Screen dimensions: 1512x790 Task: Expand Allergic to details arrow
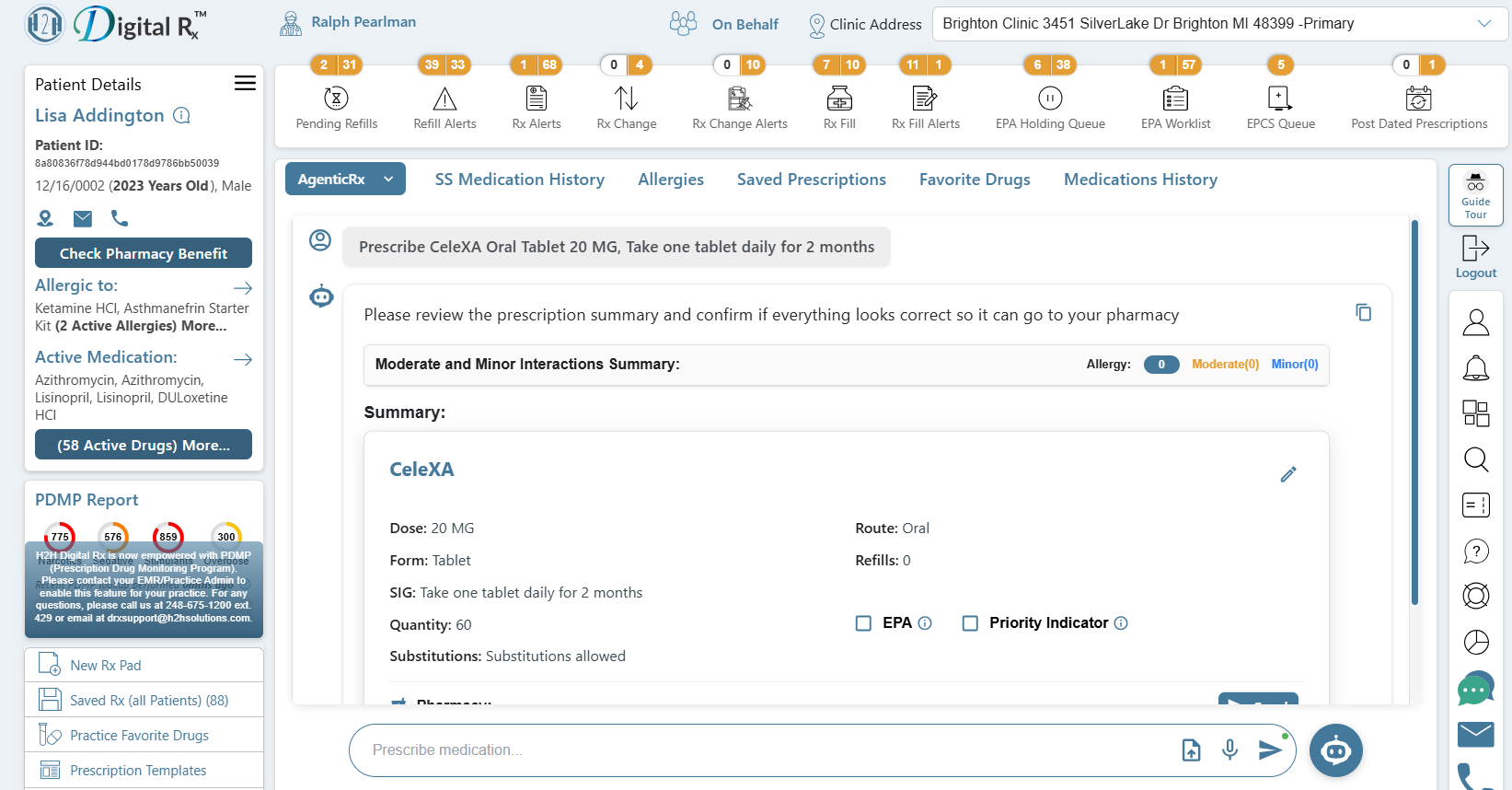[x=243, y=287]
